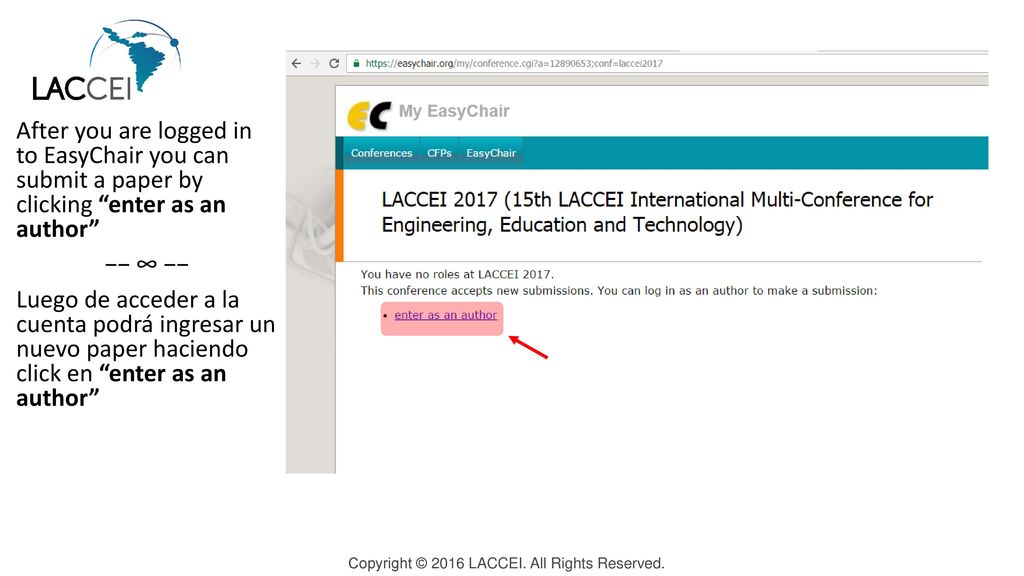Open the Conferences menu
The height and width of the screenshot is (576, 1024).
(381, 153)
